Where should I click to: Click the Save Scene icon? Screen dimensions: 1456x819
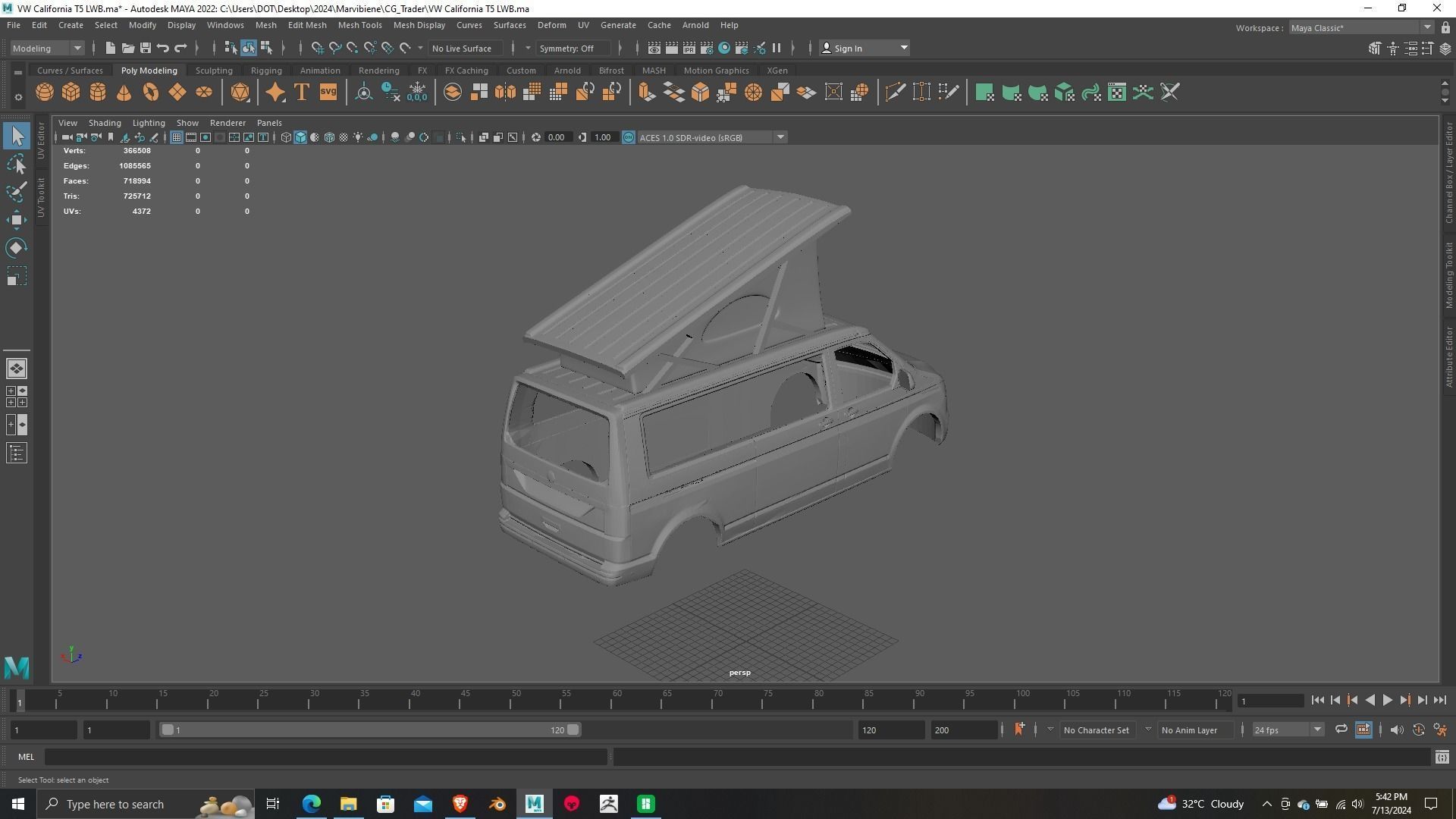click(146, 48)
